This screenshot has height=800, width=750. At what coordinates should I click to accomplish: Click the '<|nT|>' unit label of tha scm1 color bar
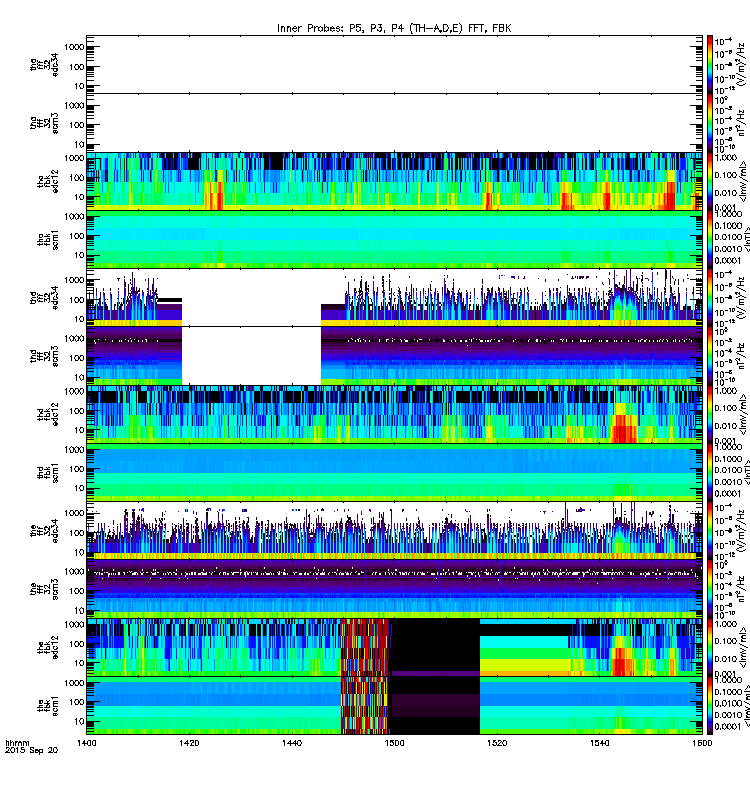click(x=746, y=239)
